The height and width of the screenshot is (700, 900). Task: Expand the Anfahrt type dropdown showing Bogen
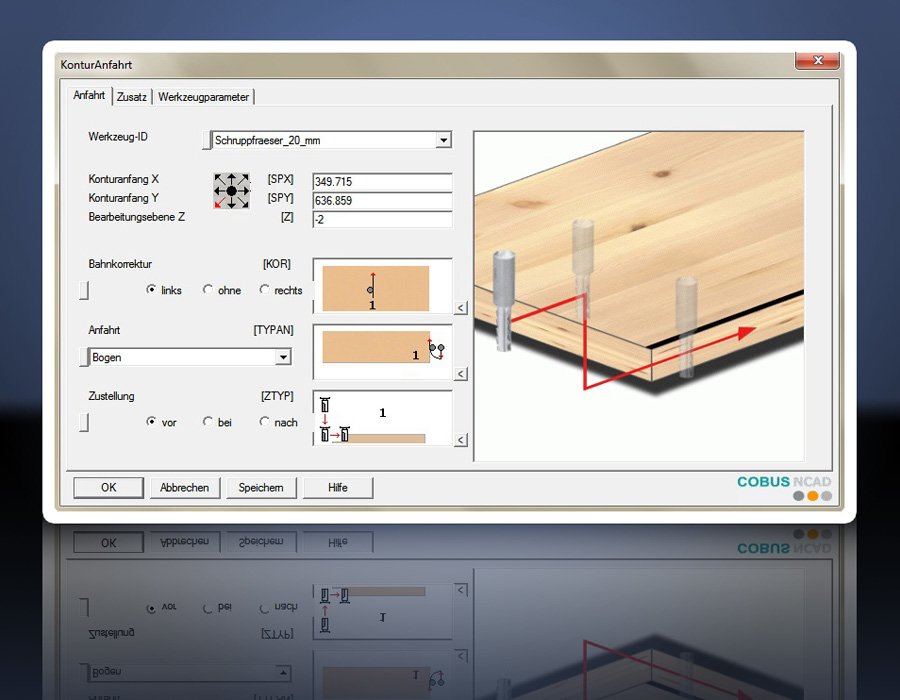tap(283, 357)
